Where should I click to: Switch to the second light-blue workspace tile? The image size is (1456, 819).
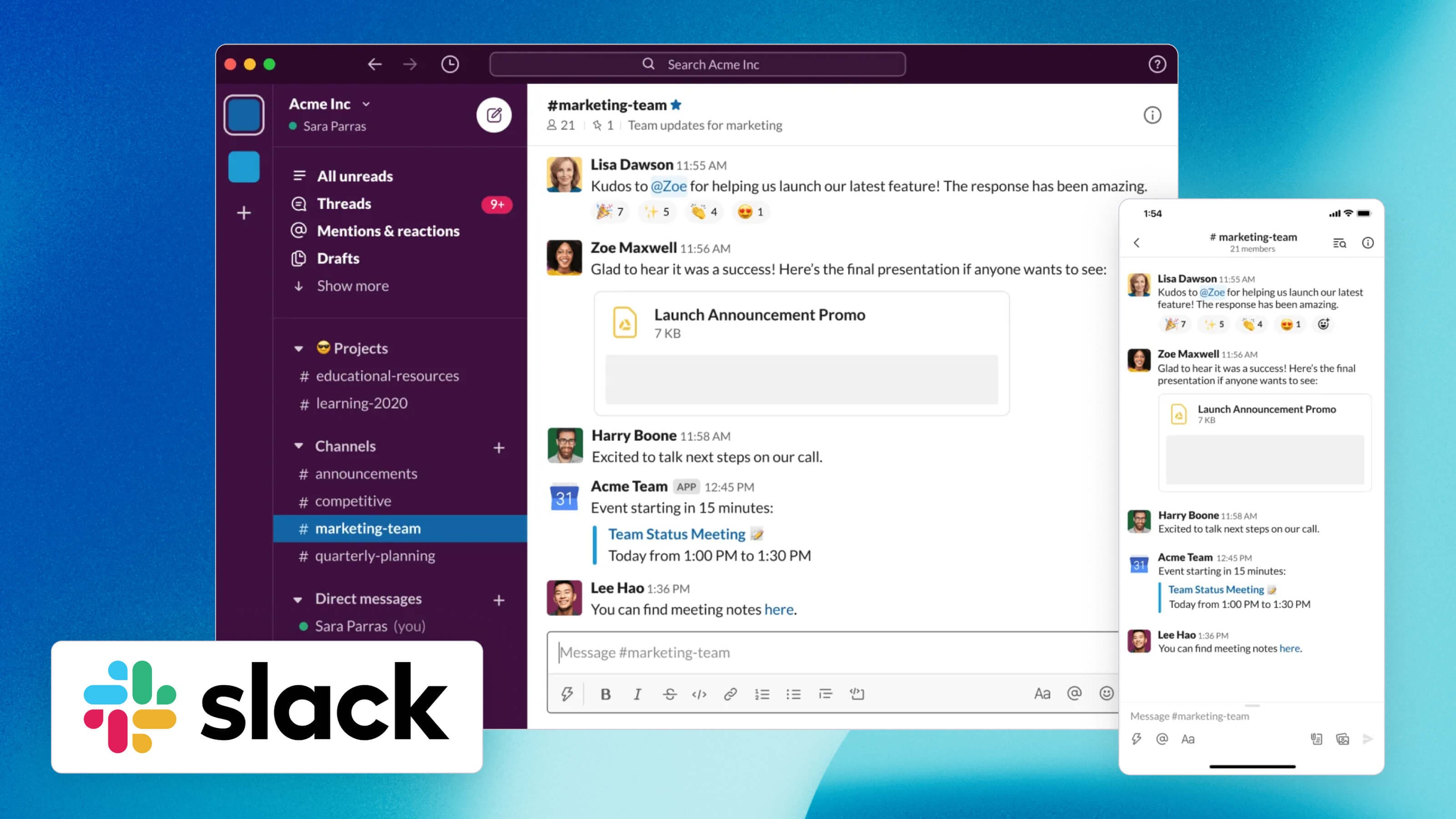243,167
